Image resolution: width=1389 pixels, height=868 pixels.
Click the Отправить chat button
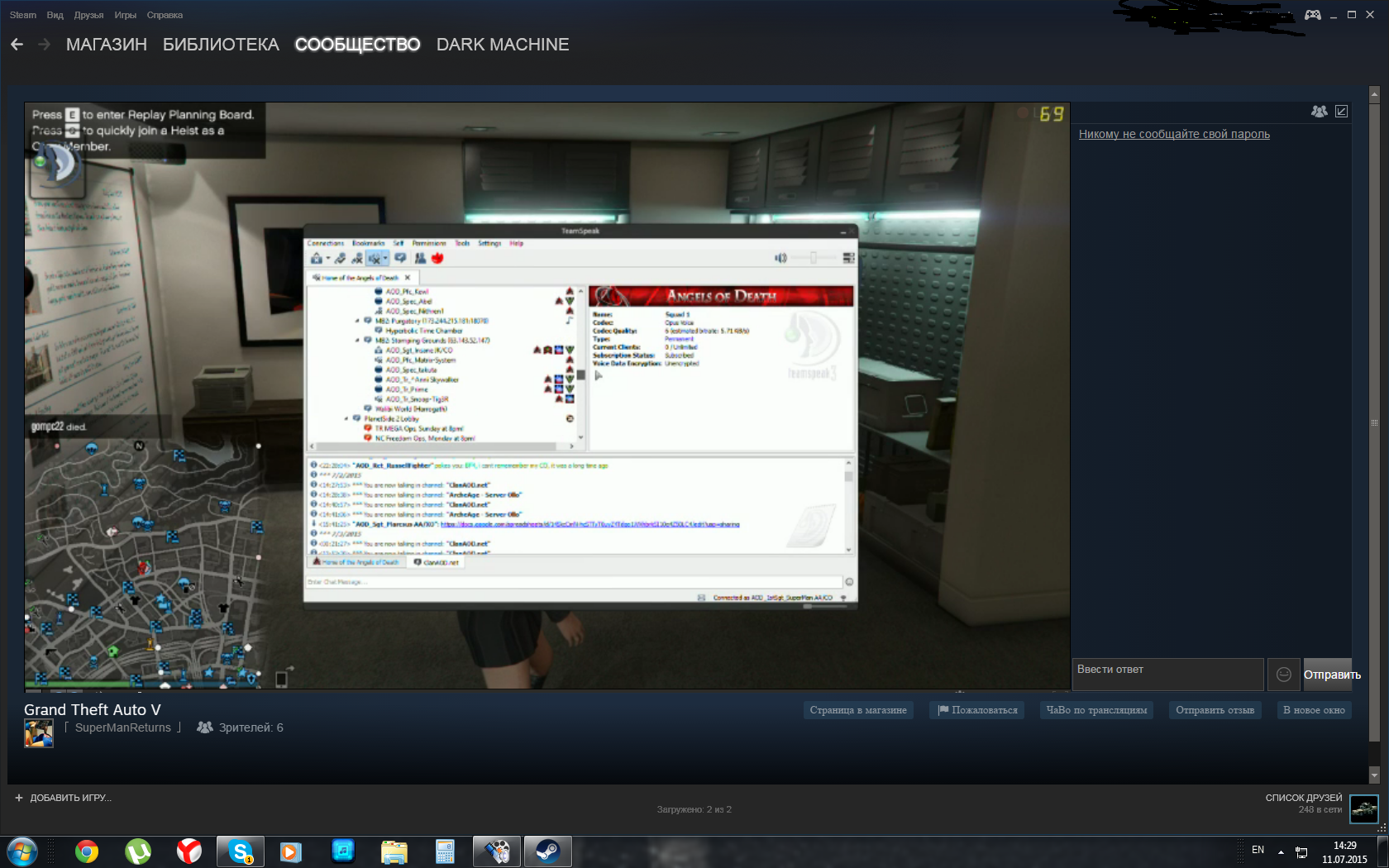[x=1328, y=675]
